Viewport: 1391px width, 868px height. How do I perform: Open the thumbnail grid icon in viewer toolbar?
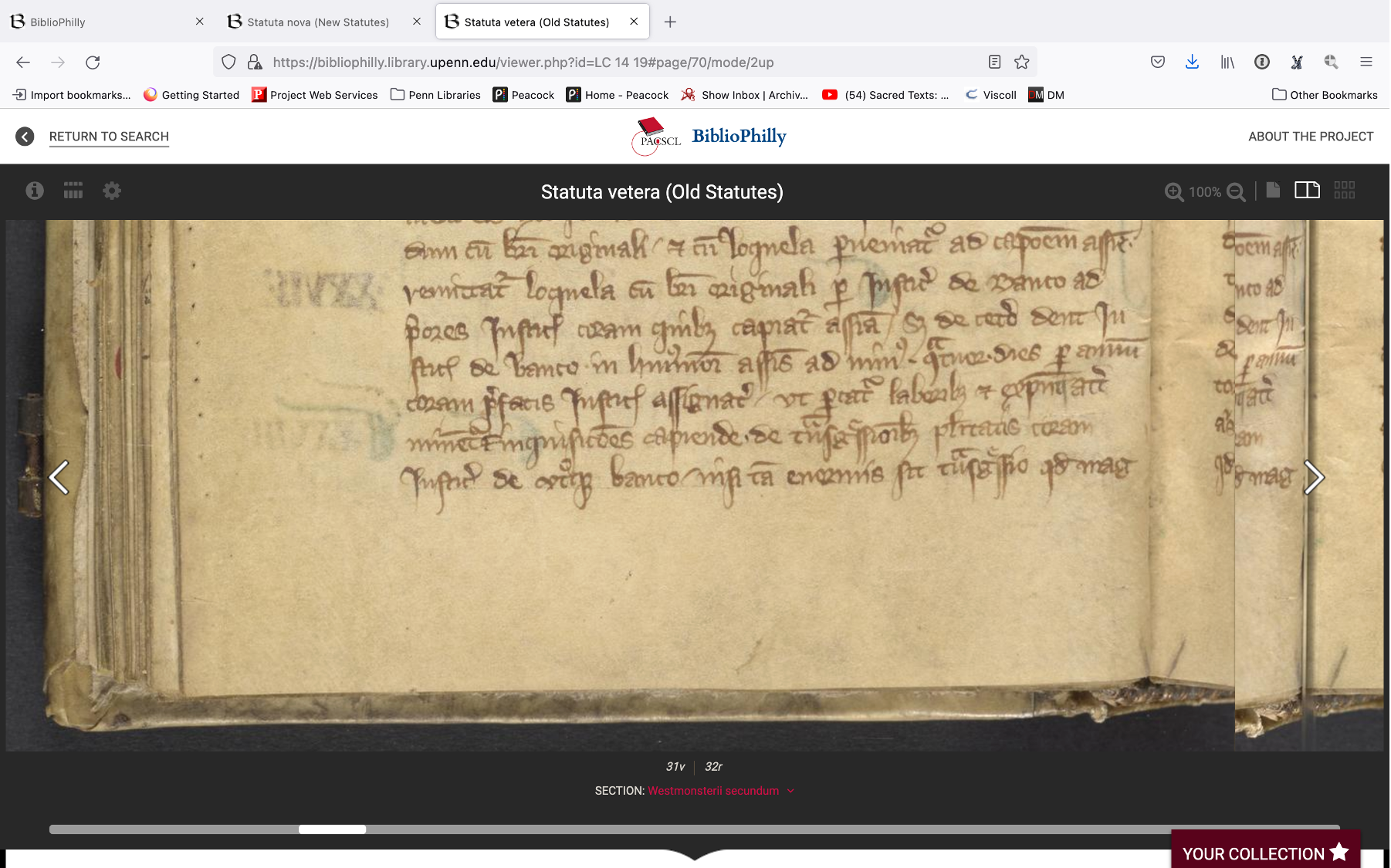point(73,191)
